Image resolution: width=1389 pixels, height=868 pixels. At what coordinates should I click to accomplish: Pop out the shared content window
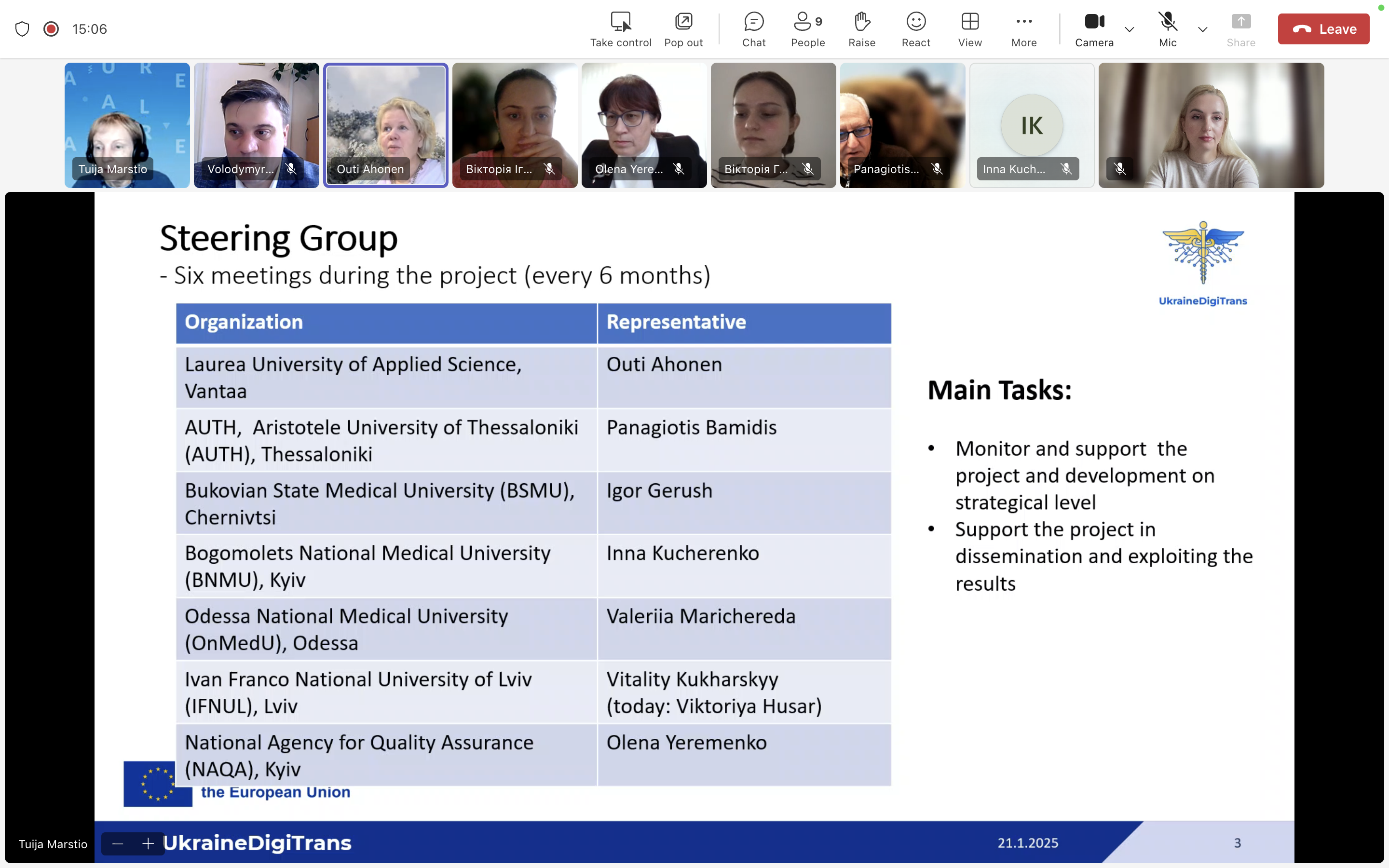pos(683,29)
